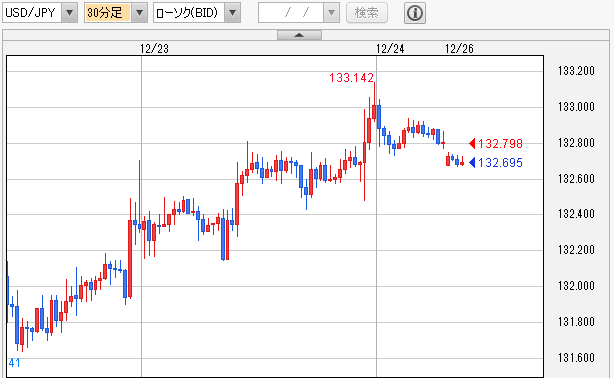Click the 133.200 price axis label
The image size is (614, 378).
(x=576, y=71)
